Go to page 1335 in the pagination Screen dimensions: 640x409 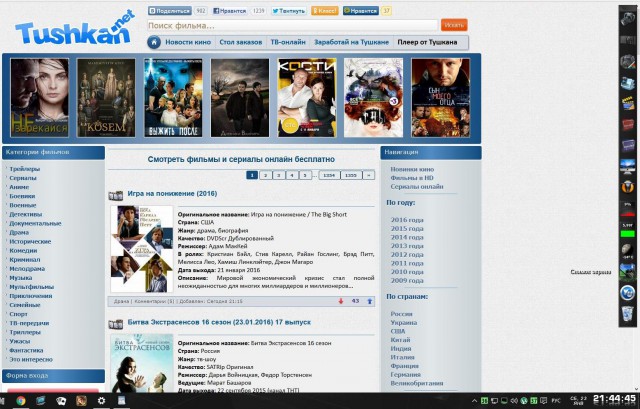pyautogui.click(x=351, y=175)
